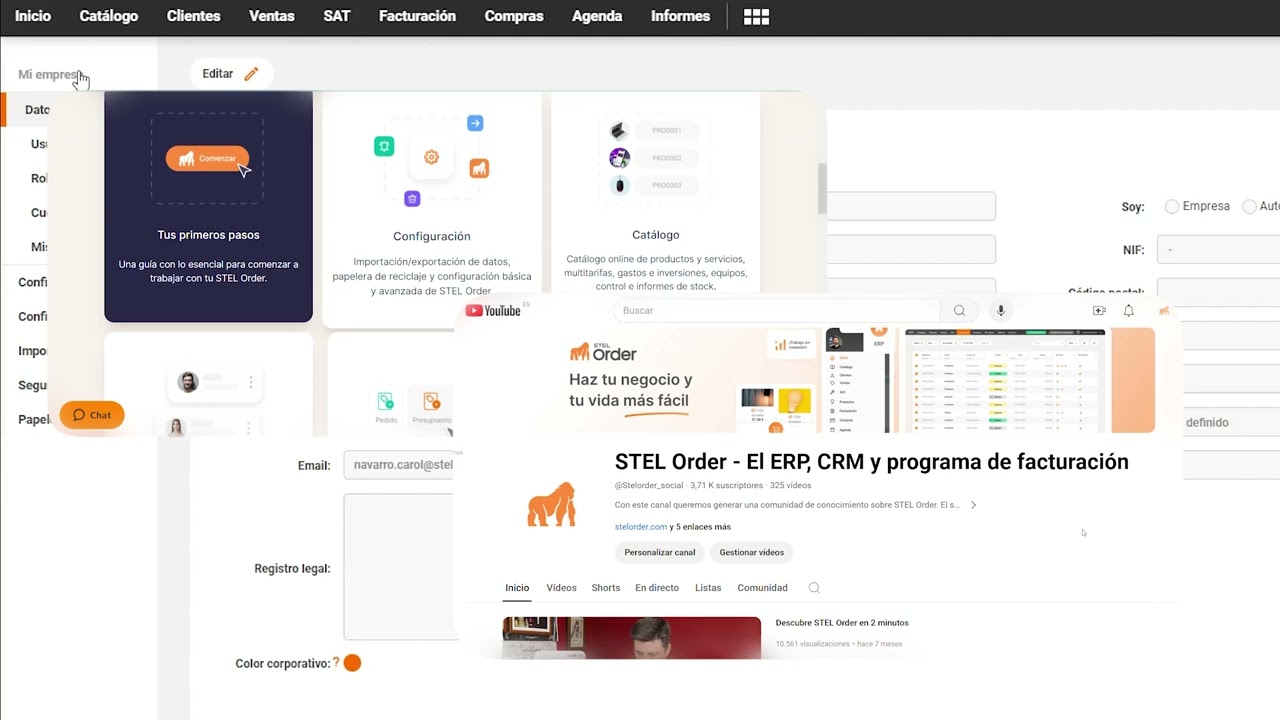Screen dimensions: 1280x720
Task: Click the PRO0003 product row
Action: 654,185
